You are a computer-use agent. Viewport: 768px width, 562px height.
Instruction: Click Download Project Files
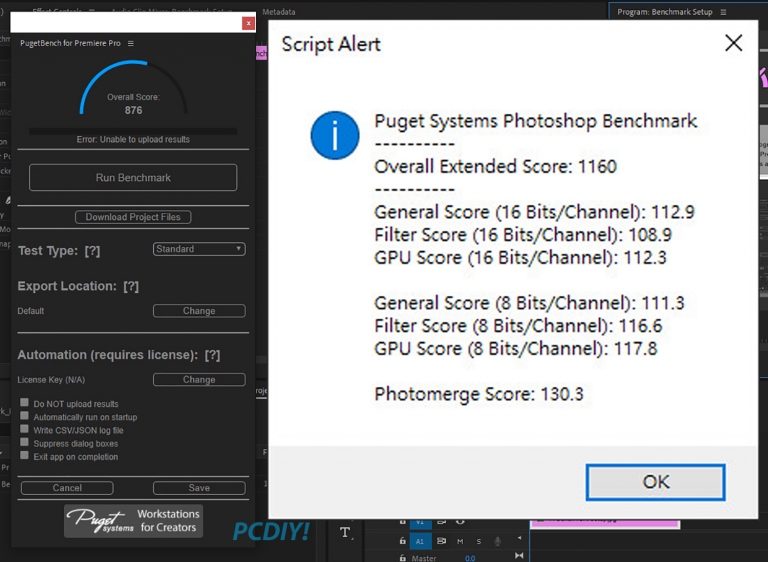[x=133, y=217]
